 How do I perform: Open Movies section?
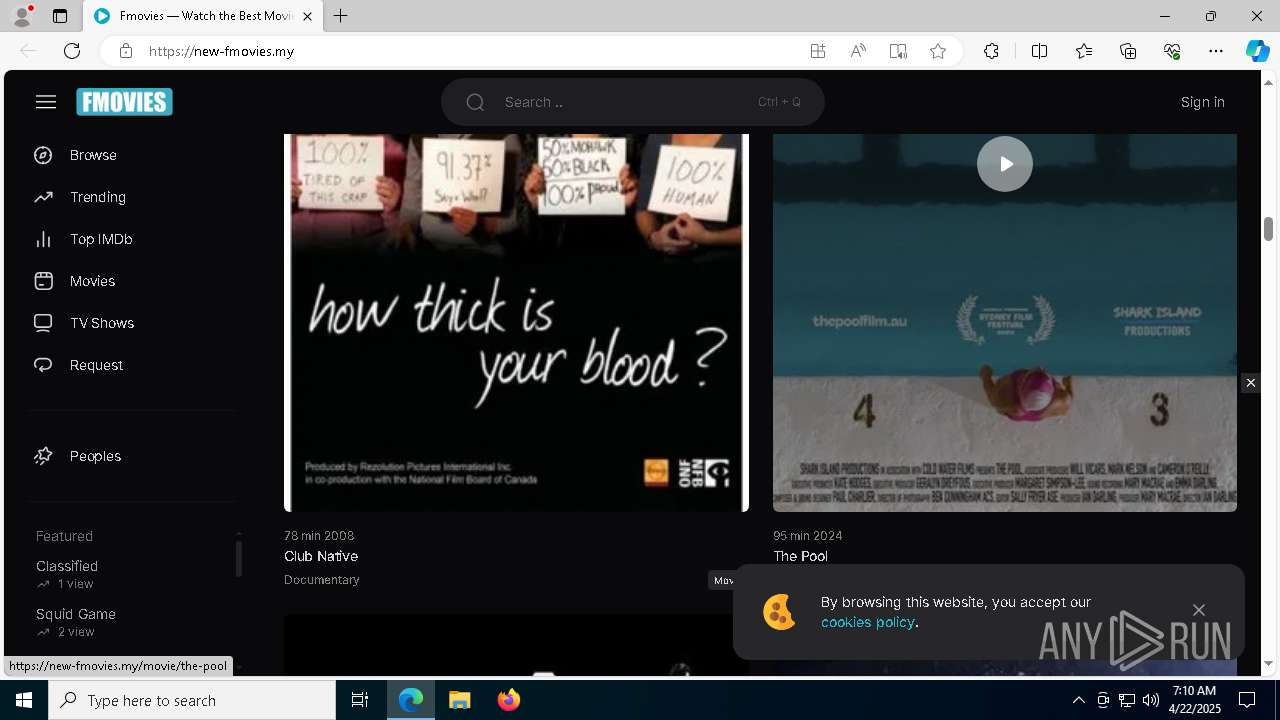92,281
